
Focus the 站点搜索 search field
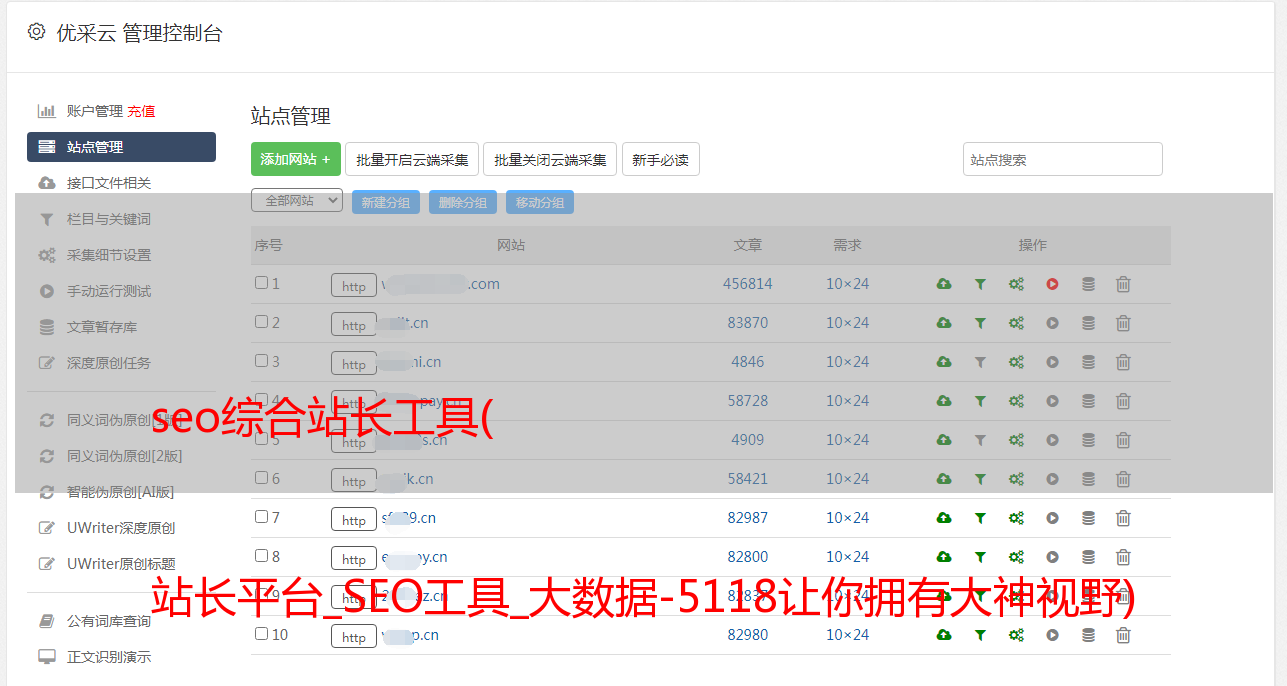1063,159
